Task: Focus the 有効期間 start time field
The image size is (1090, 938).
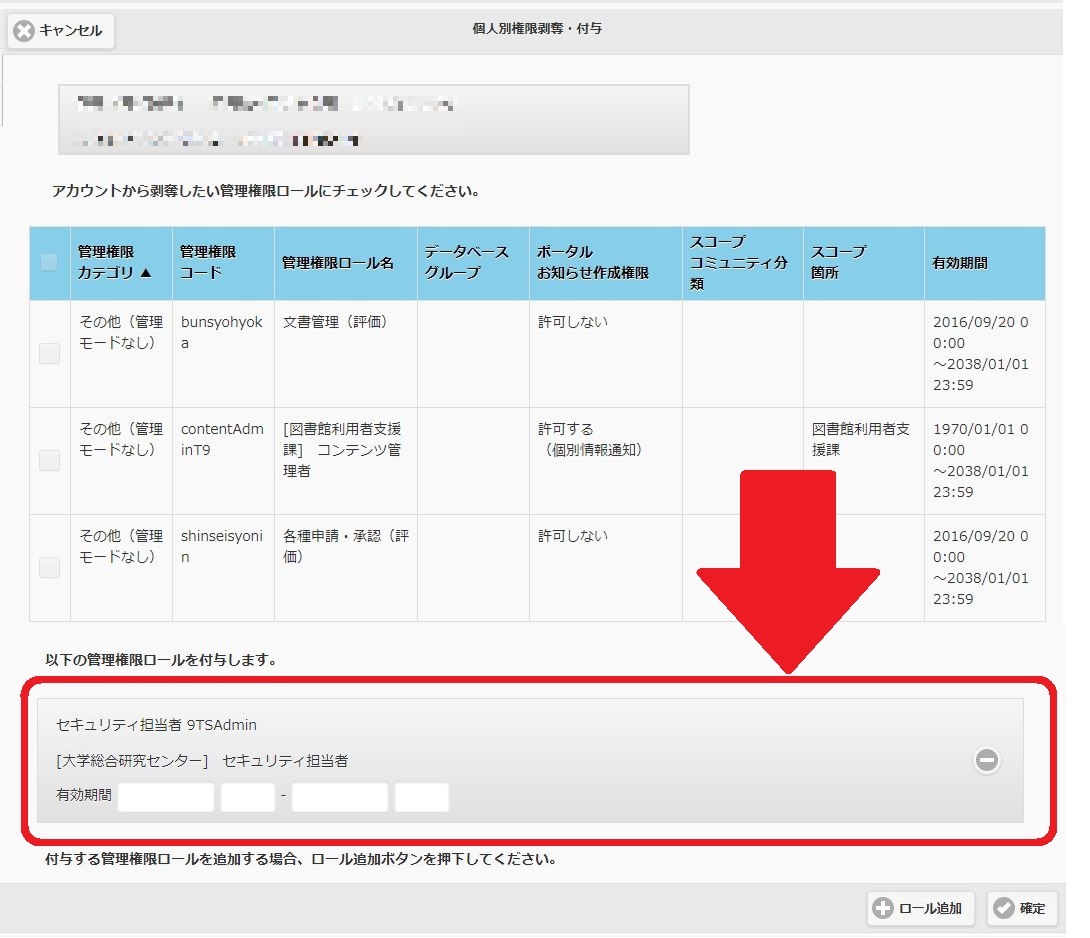Action: [248, 797]
